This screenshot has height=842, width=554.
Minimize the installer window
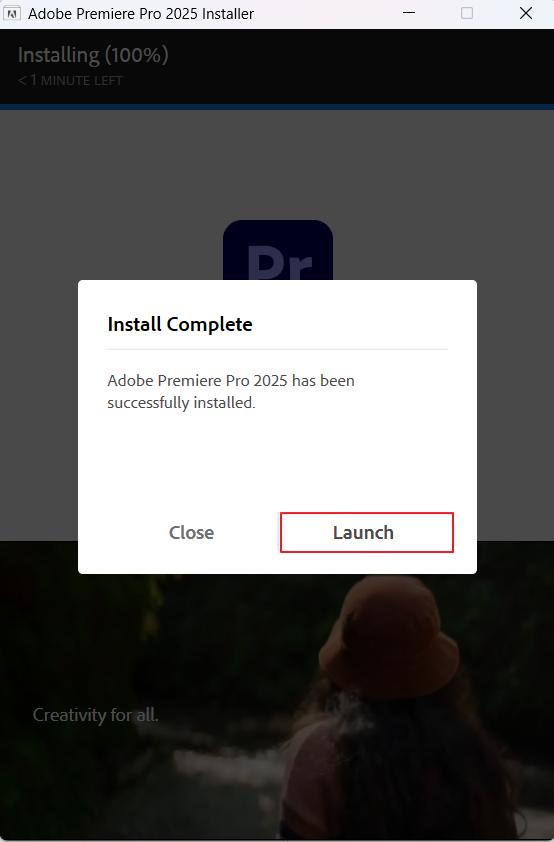coord(409,13)
